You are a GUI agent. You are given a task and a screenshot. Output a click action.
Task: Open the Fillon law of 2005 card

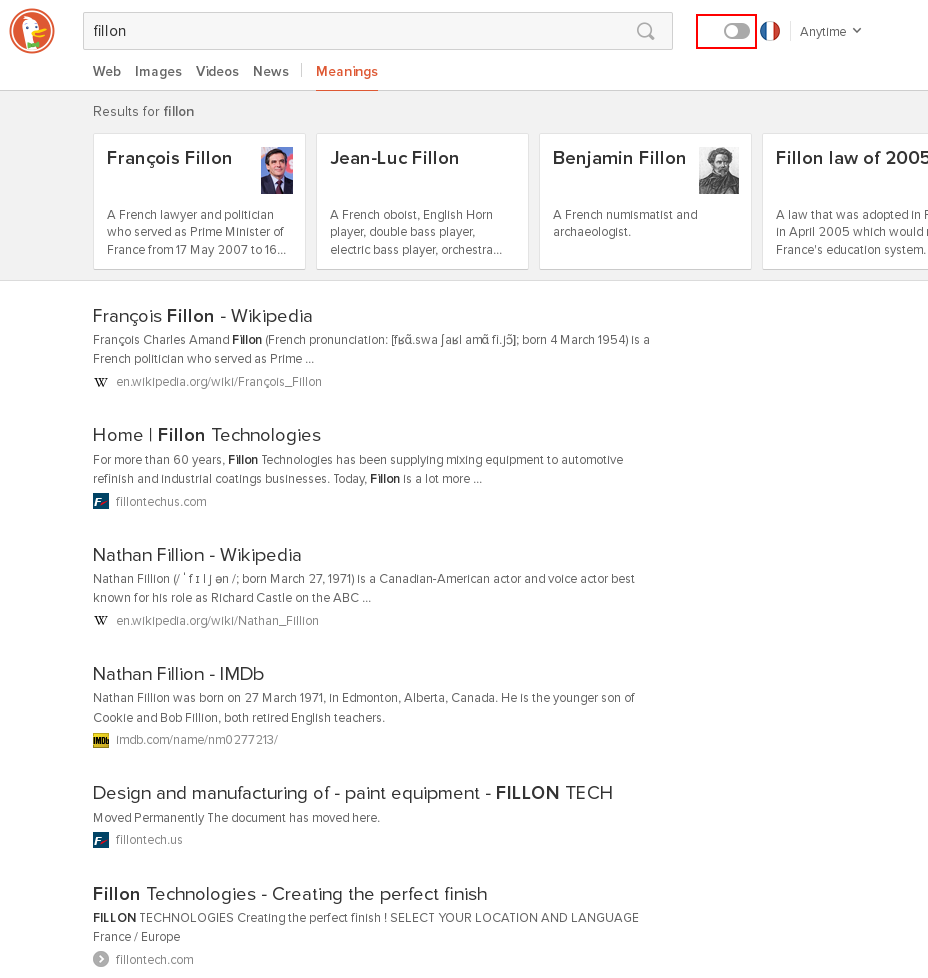pyautogui.click(x=845, y=201)
